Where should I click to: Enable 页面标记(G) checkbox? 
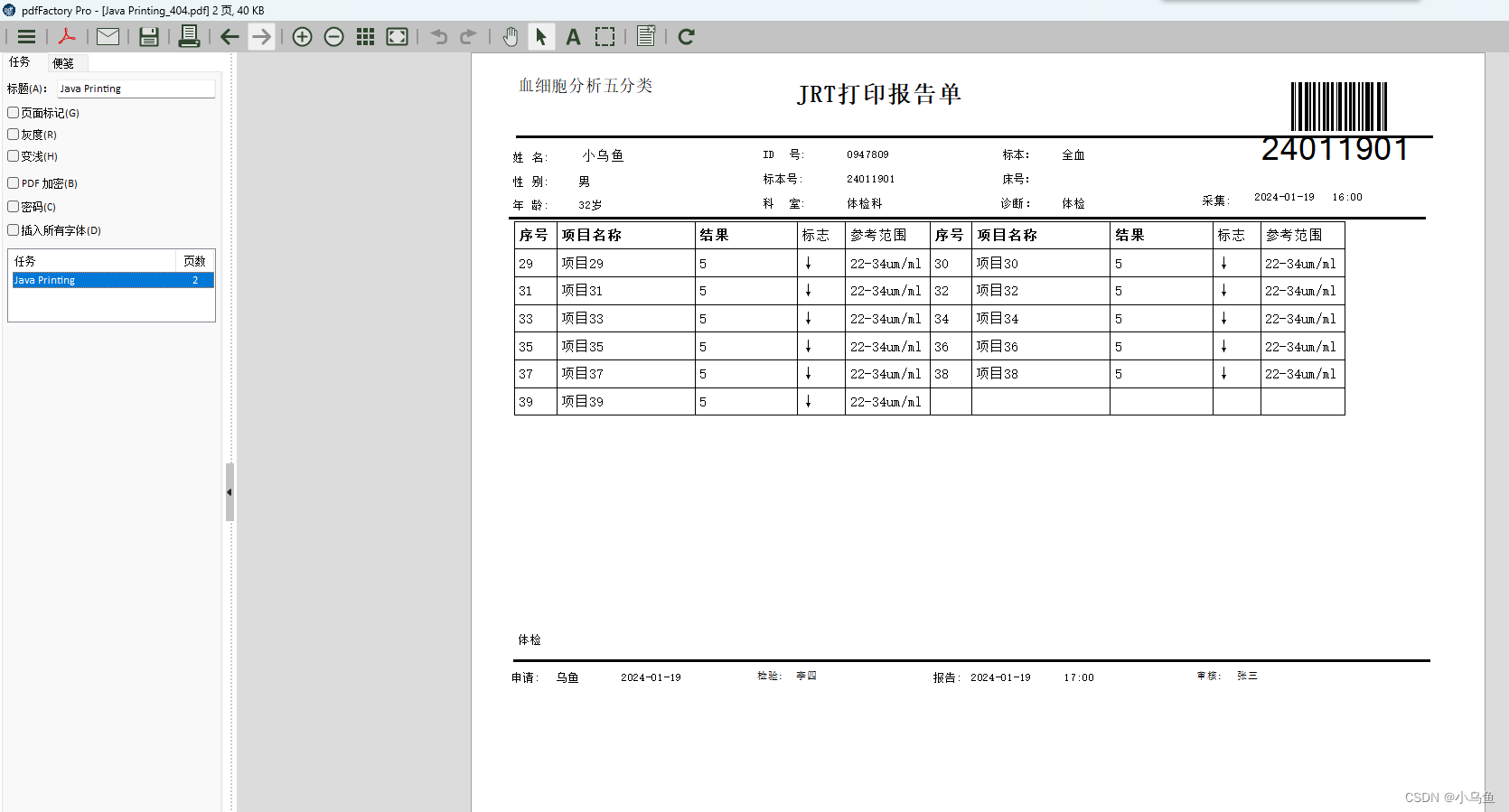[x=14, y=113]
